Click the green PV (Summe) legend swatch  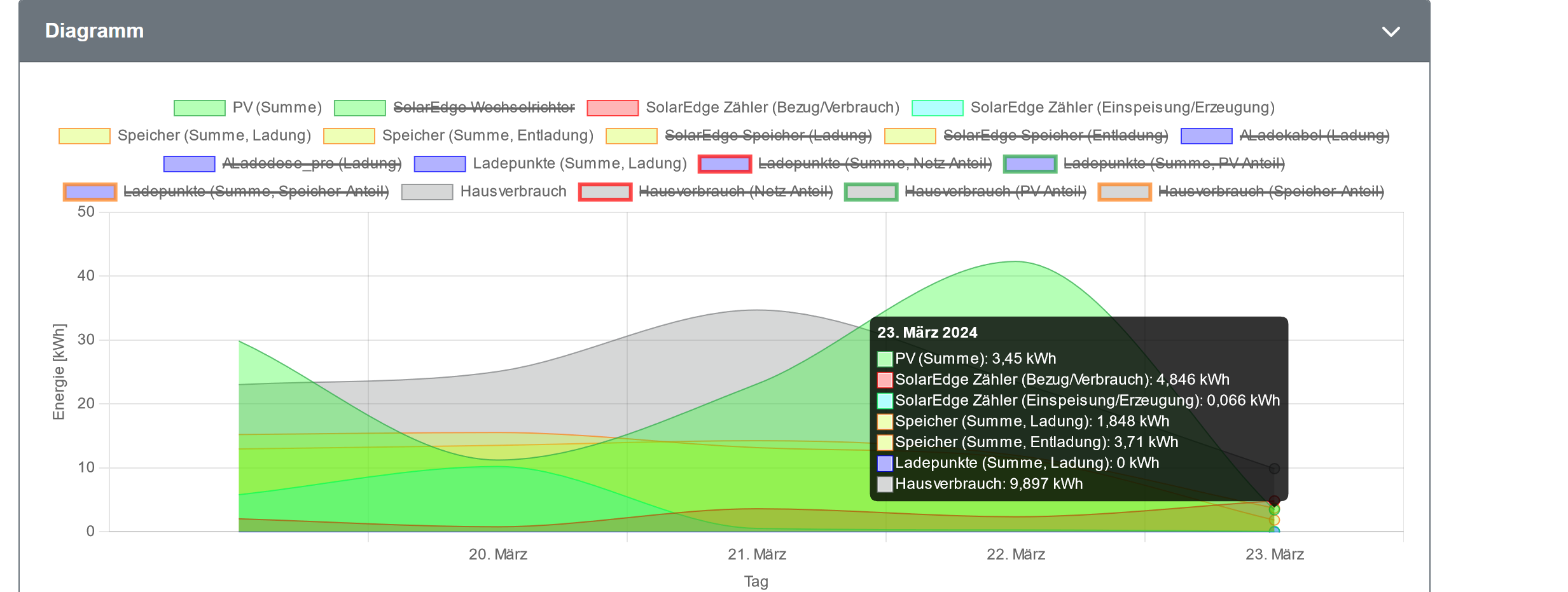point(200,108)
